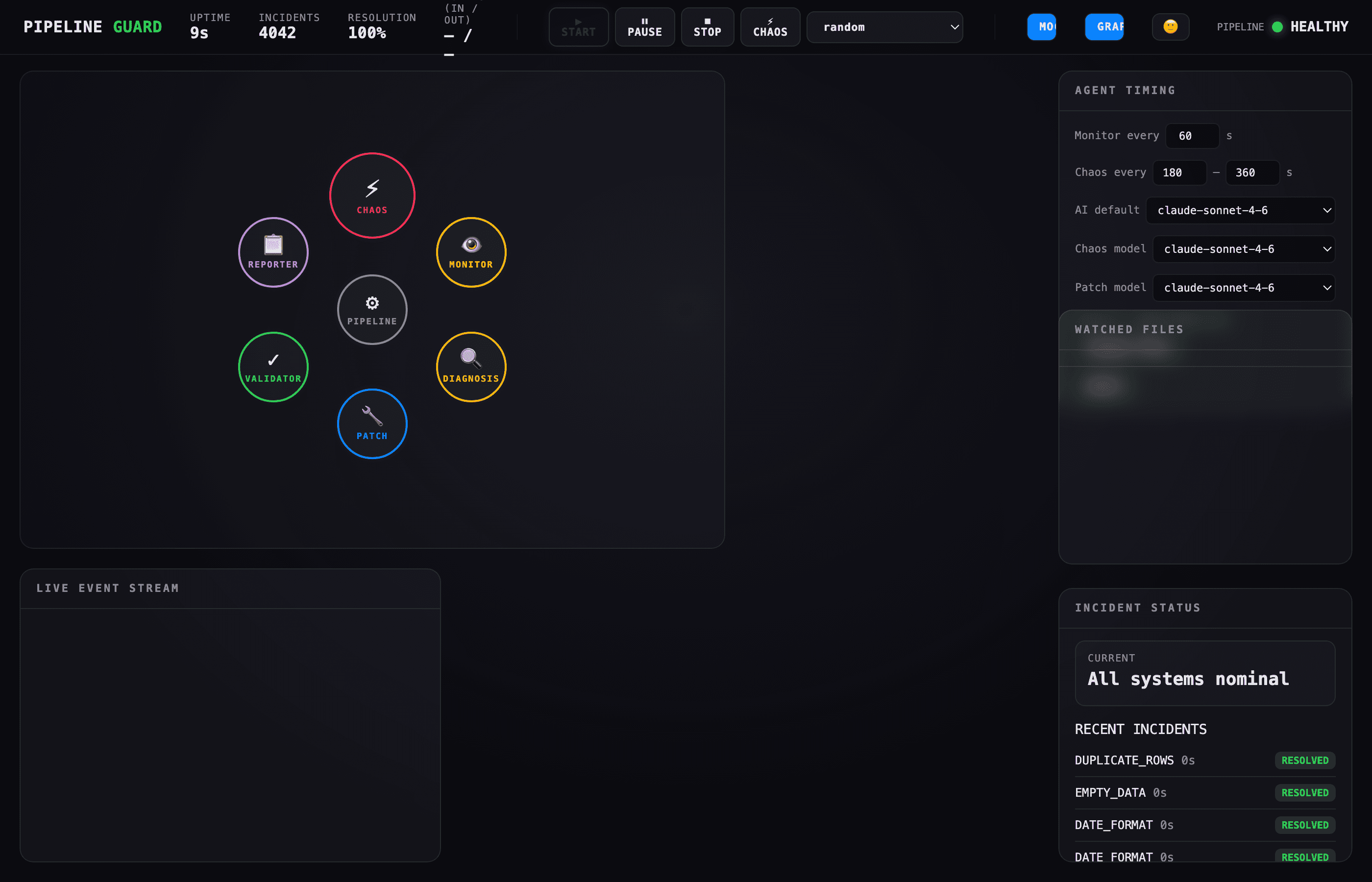The height and width of the screenshot is (882, 1372).
Task: Click the WATCHED FILES panel header
Action: [1205, 330]
